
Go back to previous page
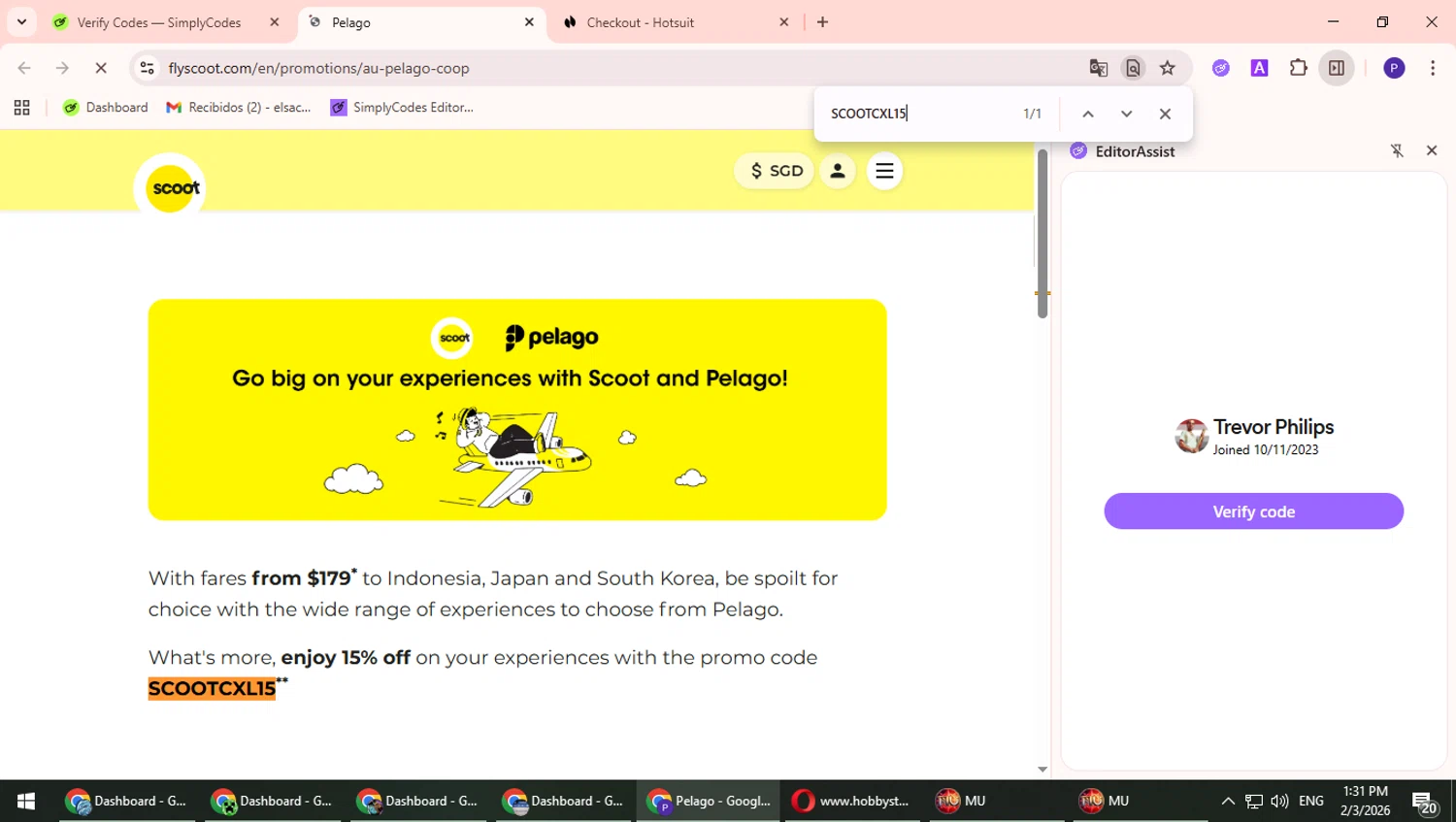24,68
